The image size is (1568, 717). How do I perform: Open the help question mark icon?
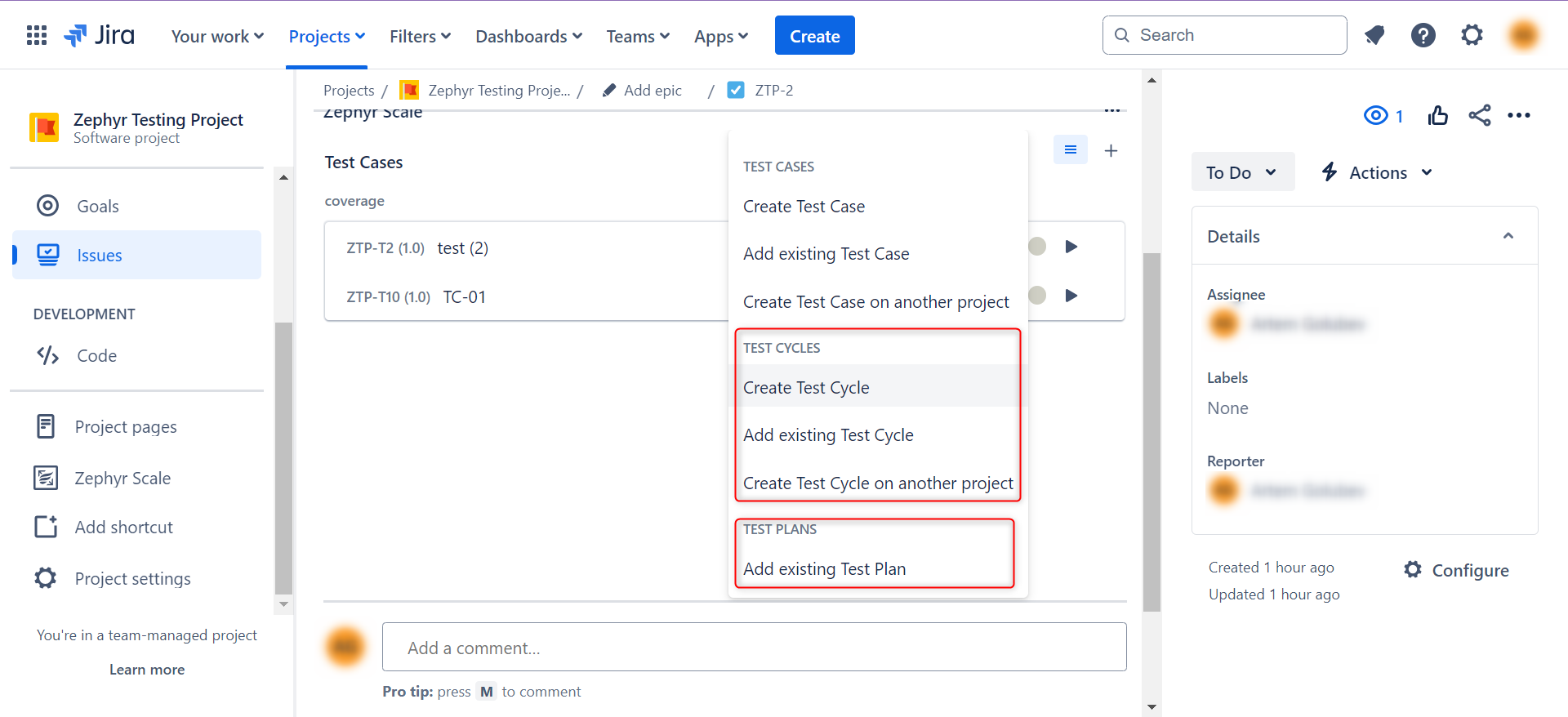tap(1423, 35)
